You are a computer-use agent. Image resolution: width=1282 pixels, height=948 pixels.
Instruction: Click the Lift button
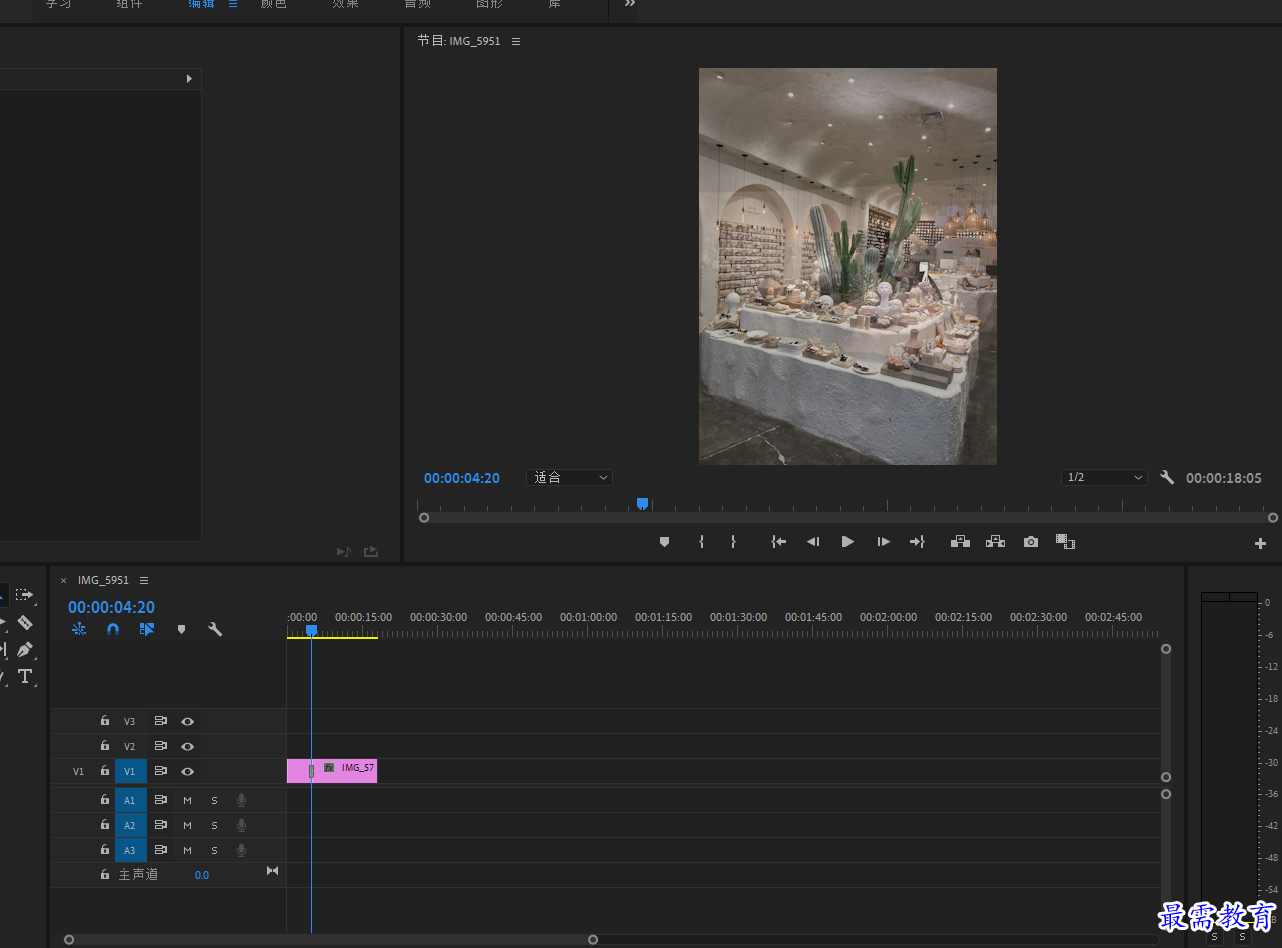tap(960, 542)
